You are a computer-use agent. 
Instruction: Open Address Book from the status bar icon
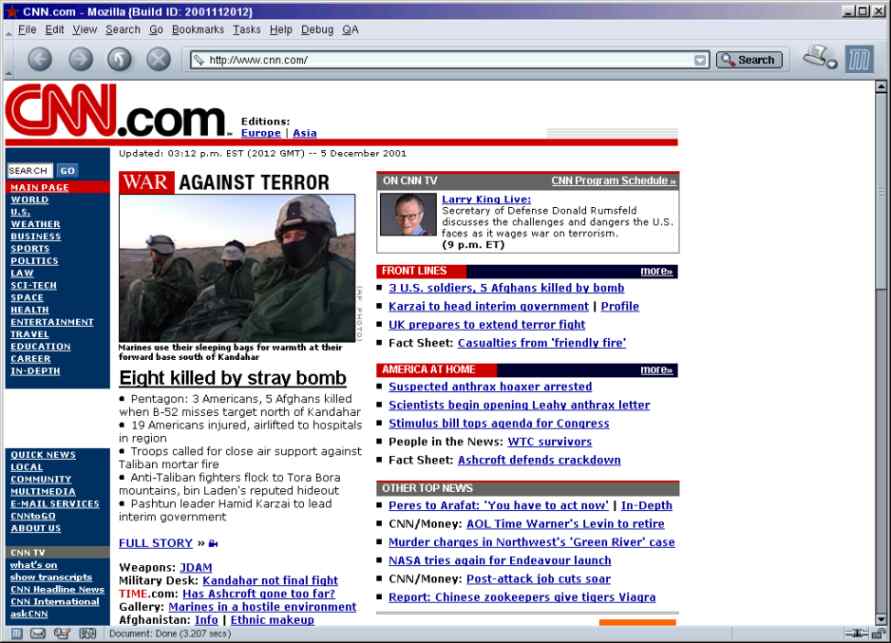tap(87, 633)
